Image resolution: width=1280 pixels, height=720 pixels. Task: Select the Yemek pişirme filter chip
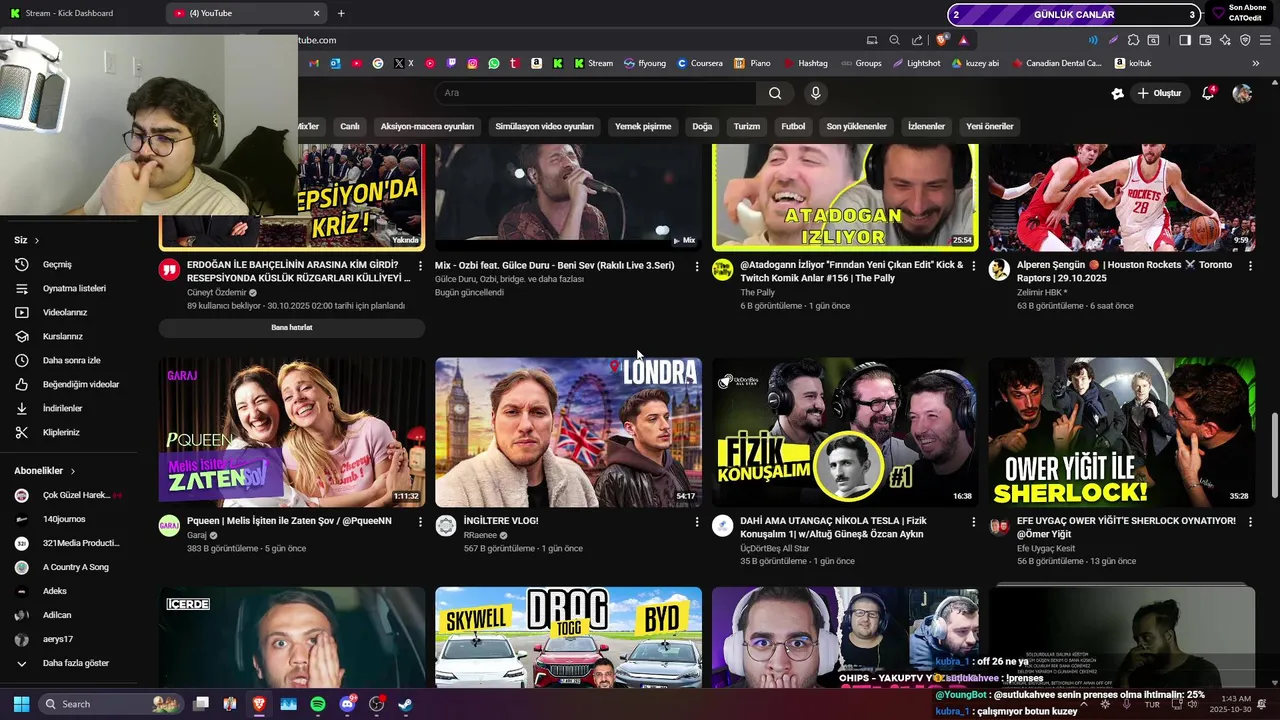[643, 127]
